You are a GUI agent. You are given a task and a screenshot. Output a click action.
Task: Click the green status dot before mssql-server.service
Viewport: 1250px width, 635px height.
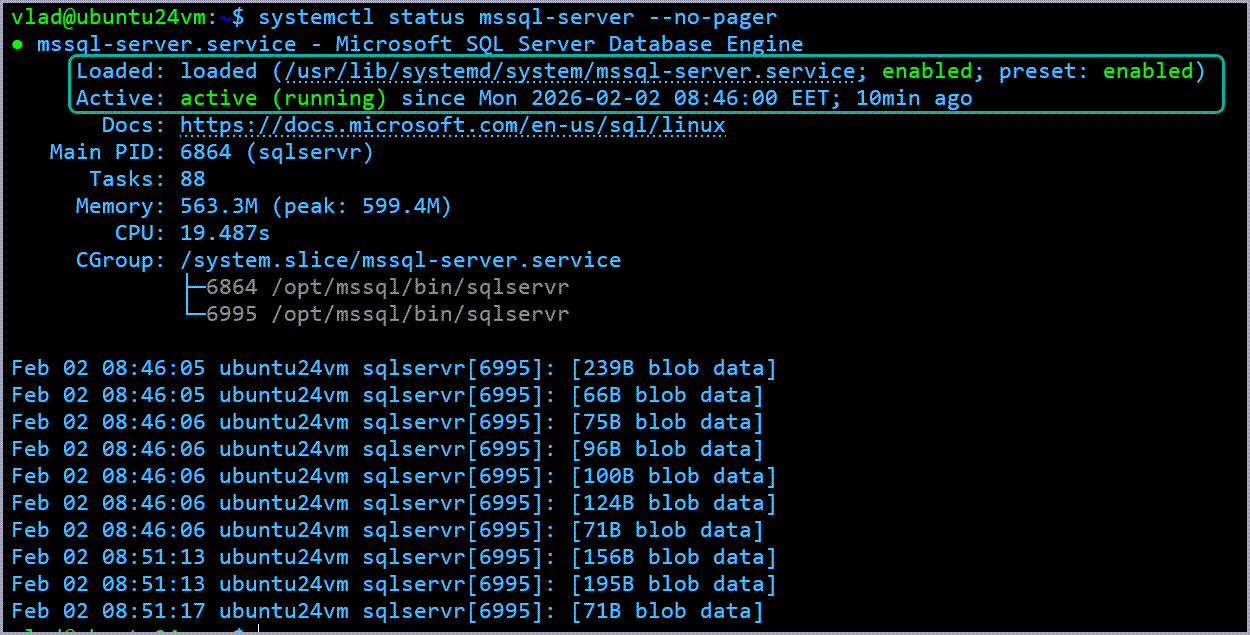[x=19, y=45]
